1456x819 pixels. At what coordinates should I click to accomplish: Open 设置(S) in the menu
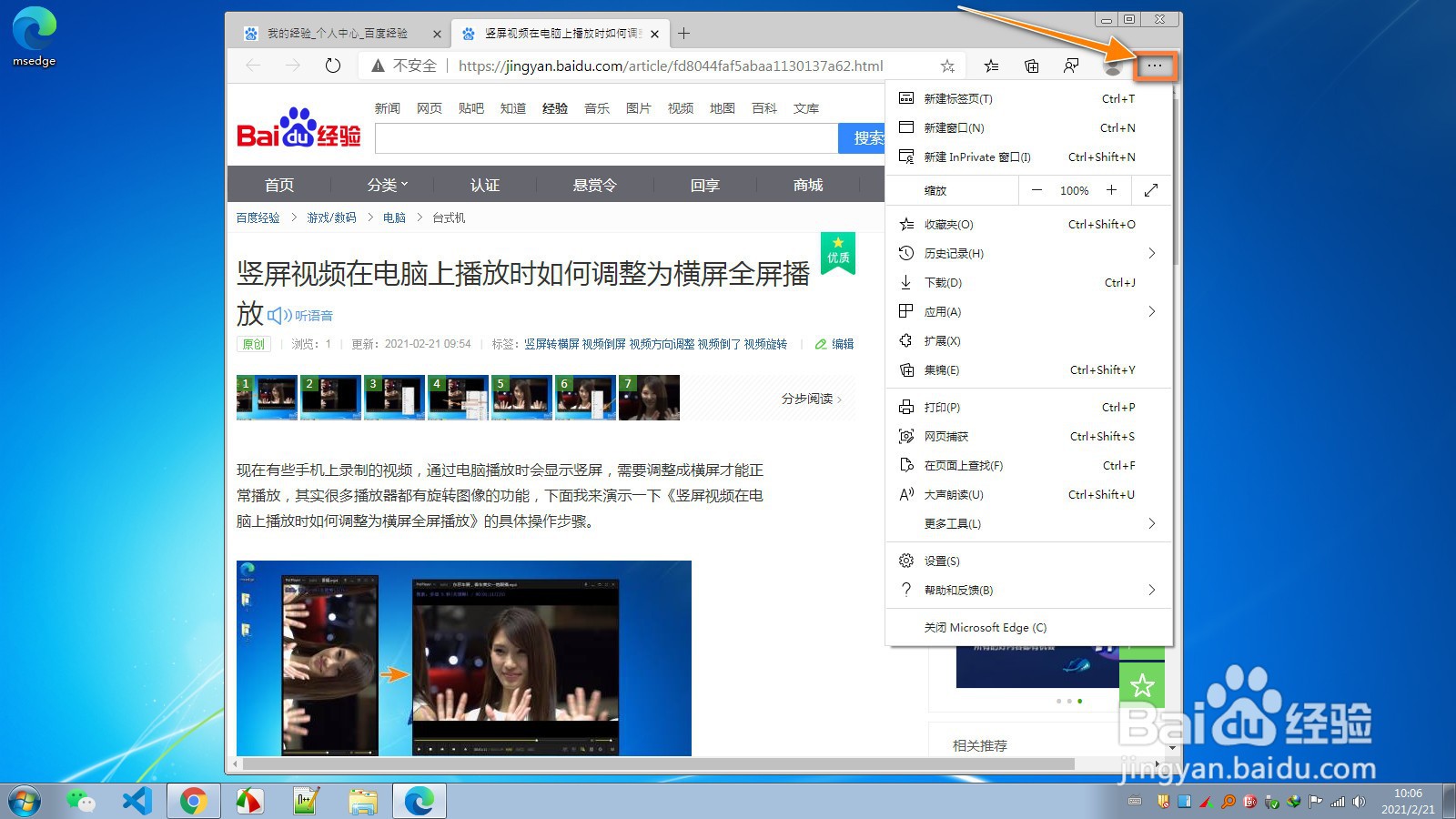1028,561
